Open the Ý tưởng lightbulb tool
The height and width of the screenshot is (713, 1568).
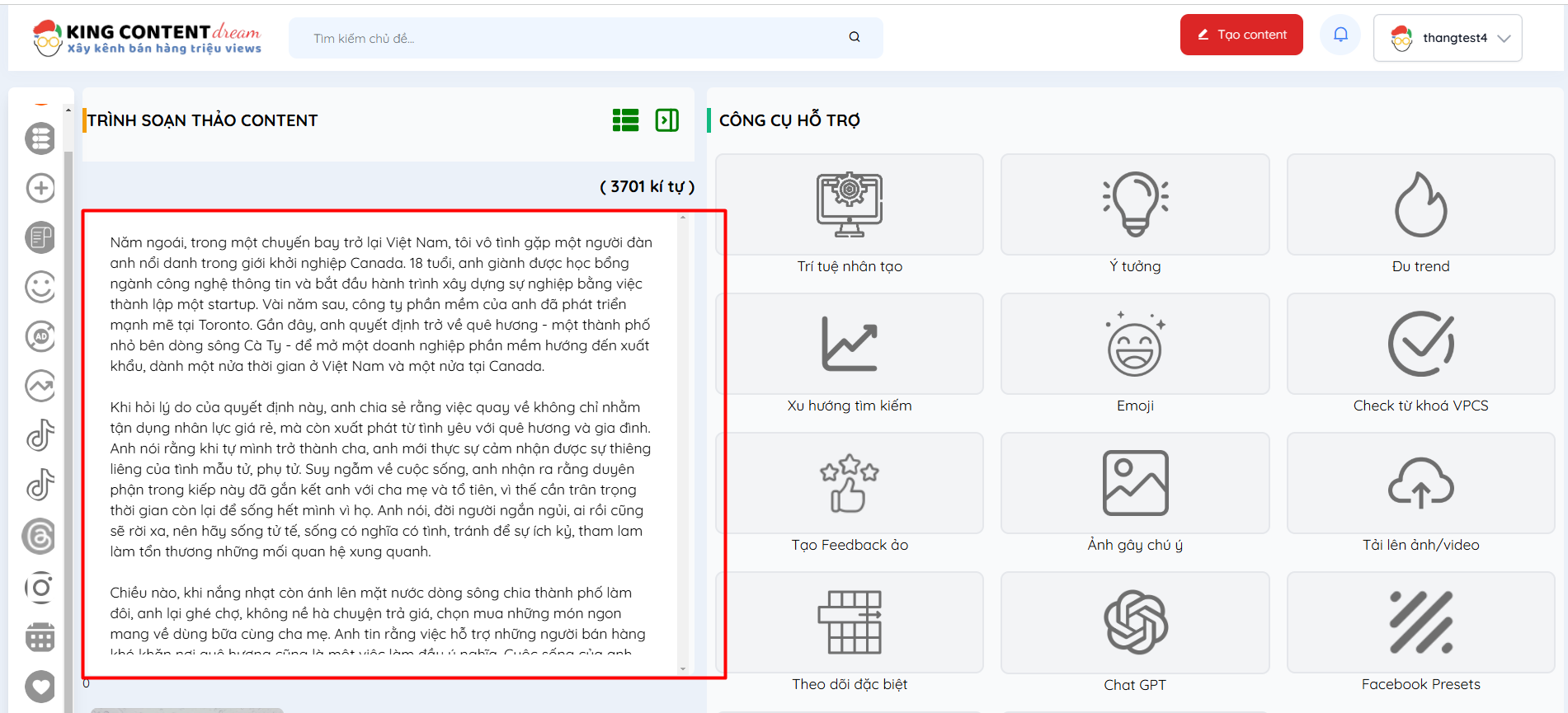point(1134,205)
